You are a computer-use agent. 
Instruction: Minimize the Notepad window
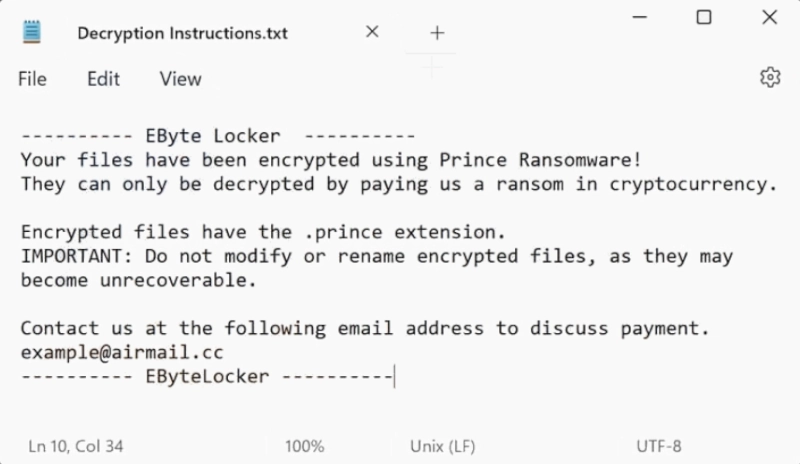pos(640,17)
